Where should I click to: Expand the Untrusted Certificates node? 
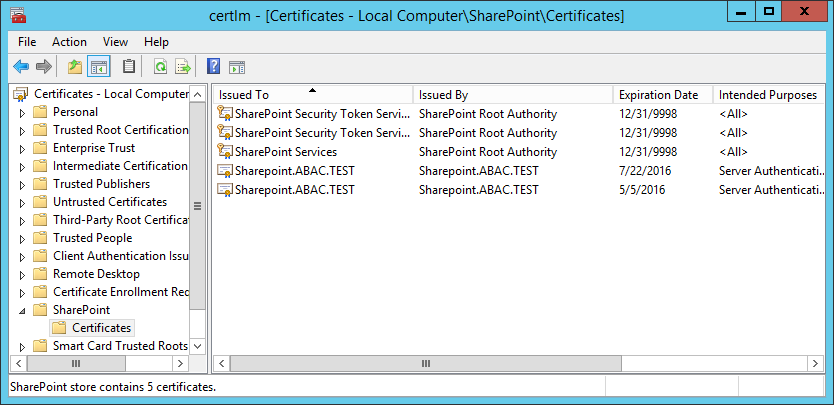tap(22, 203)
